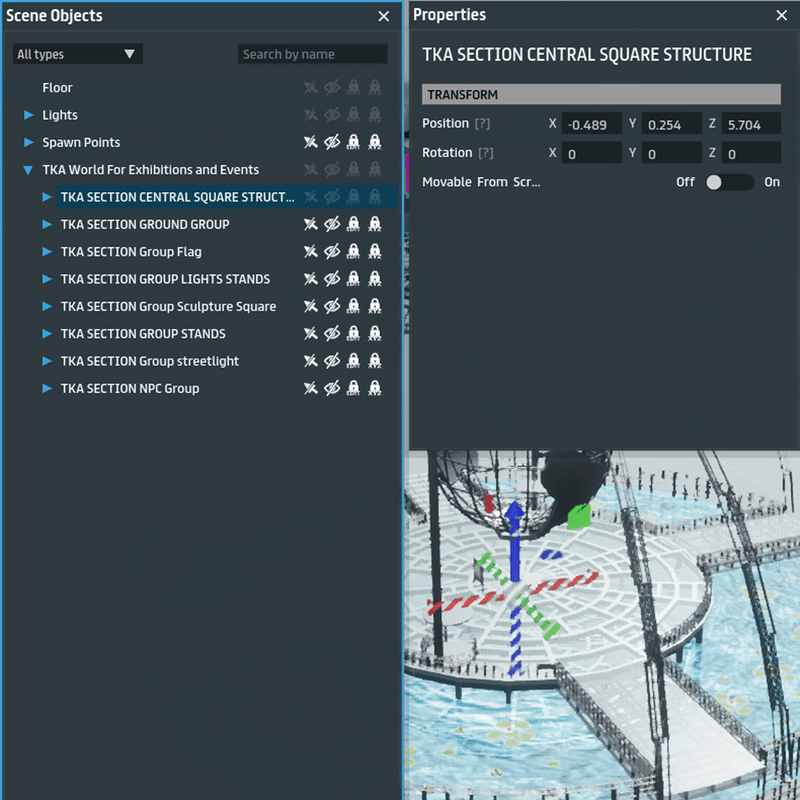800x800 pixels.
Task: Click the Search by name field
Action: (x=312, y=54)
